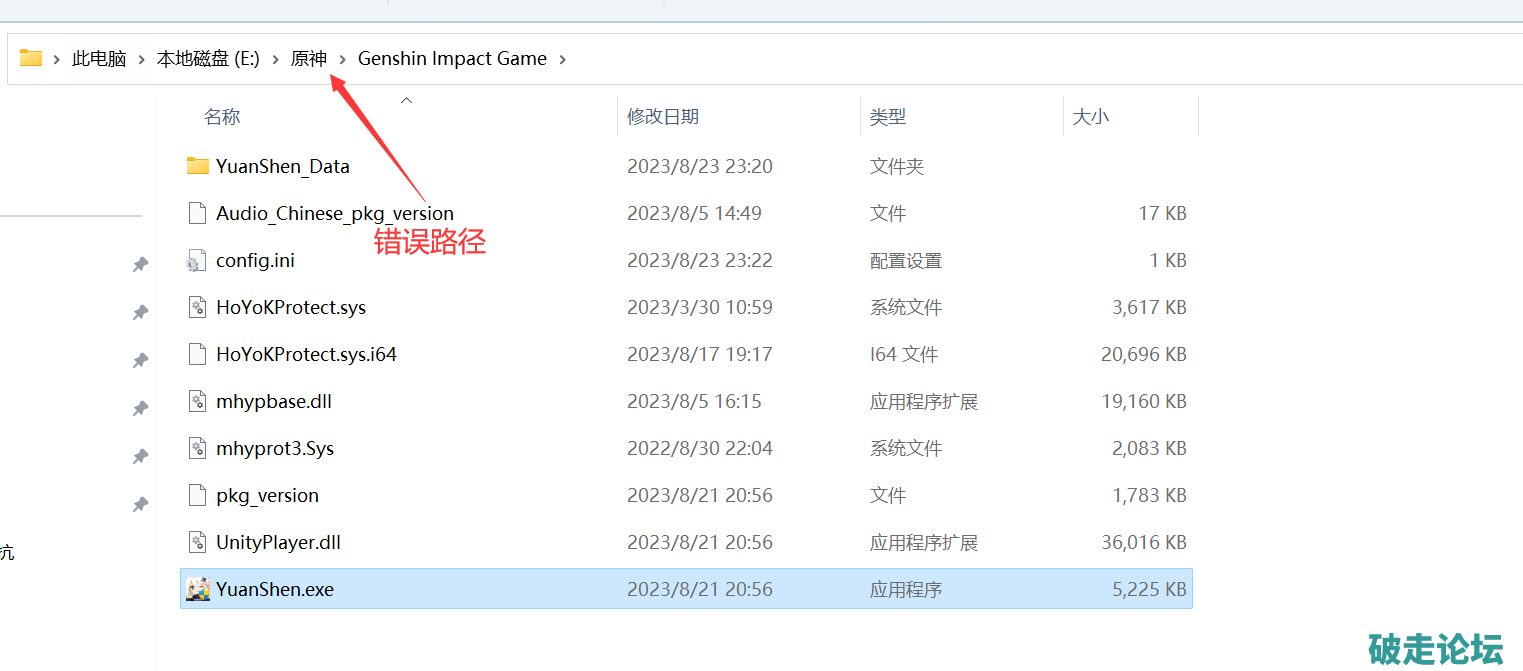Sort by 大小 column header

pyautogui.click(x=1090, y=117)
